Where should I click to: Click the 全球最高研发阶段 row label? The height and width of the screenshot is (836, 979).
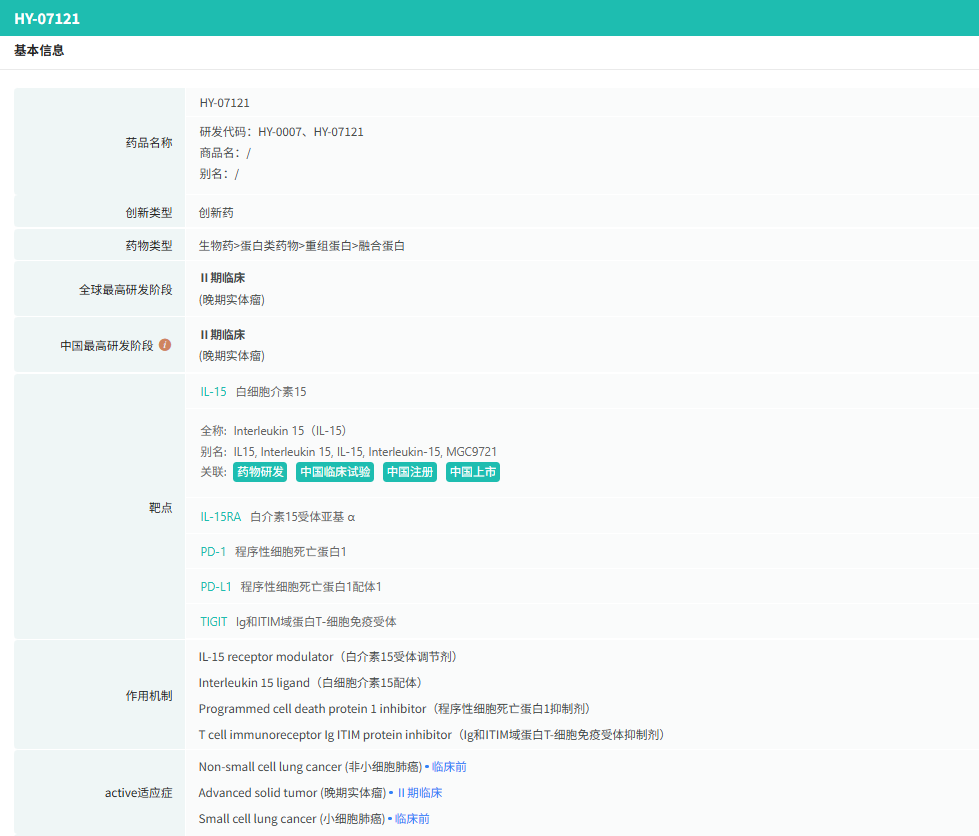125,290
